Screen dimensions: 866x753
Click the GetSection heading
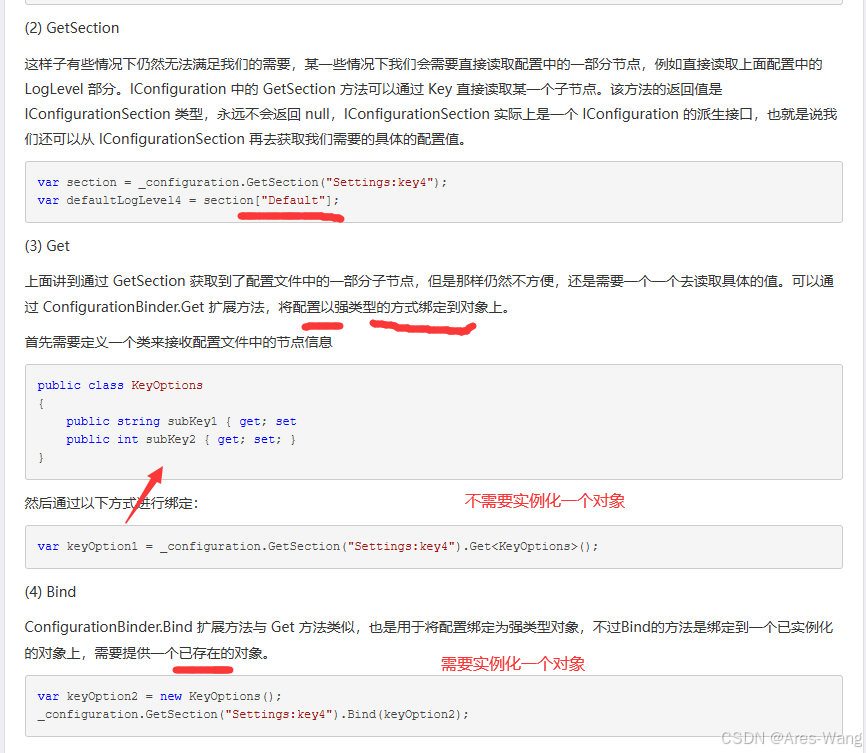(70, 27)
